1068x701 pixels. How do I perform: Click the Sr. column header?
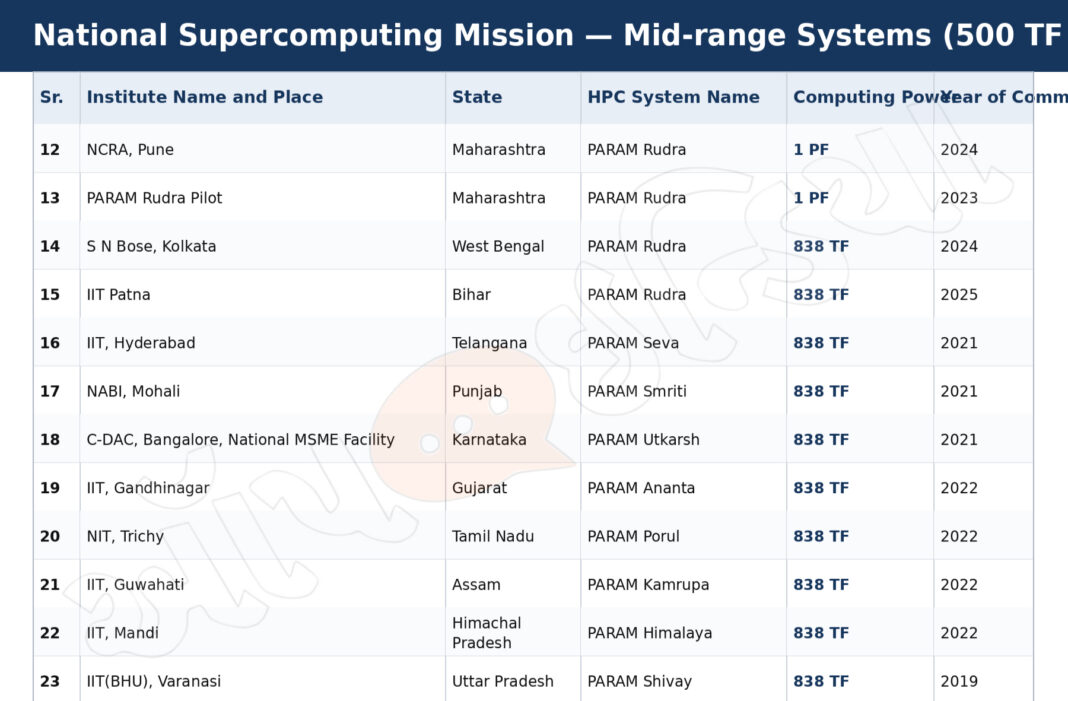pyautogui.click(x=52, y=97)
